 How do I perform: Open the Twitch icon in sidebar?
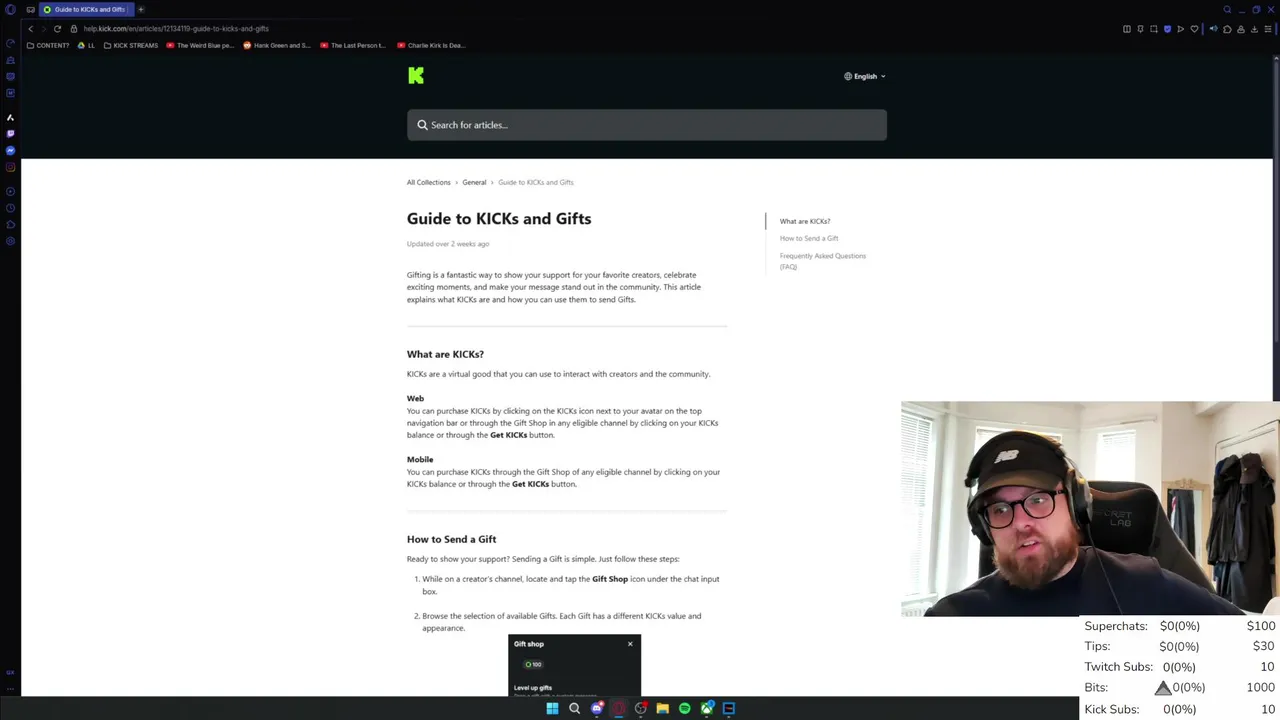tap(10, 133)
